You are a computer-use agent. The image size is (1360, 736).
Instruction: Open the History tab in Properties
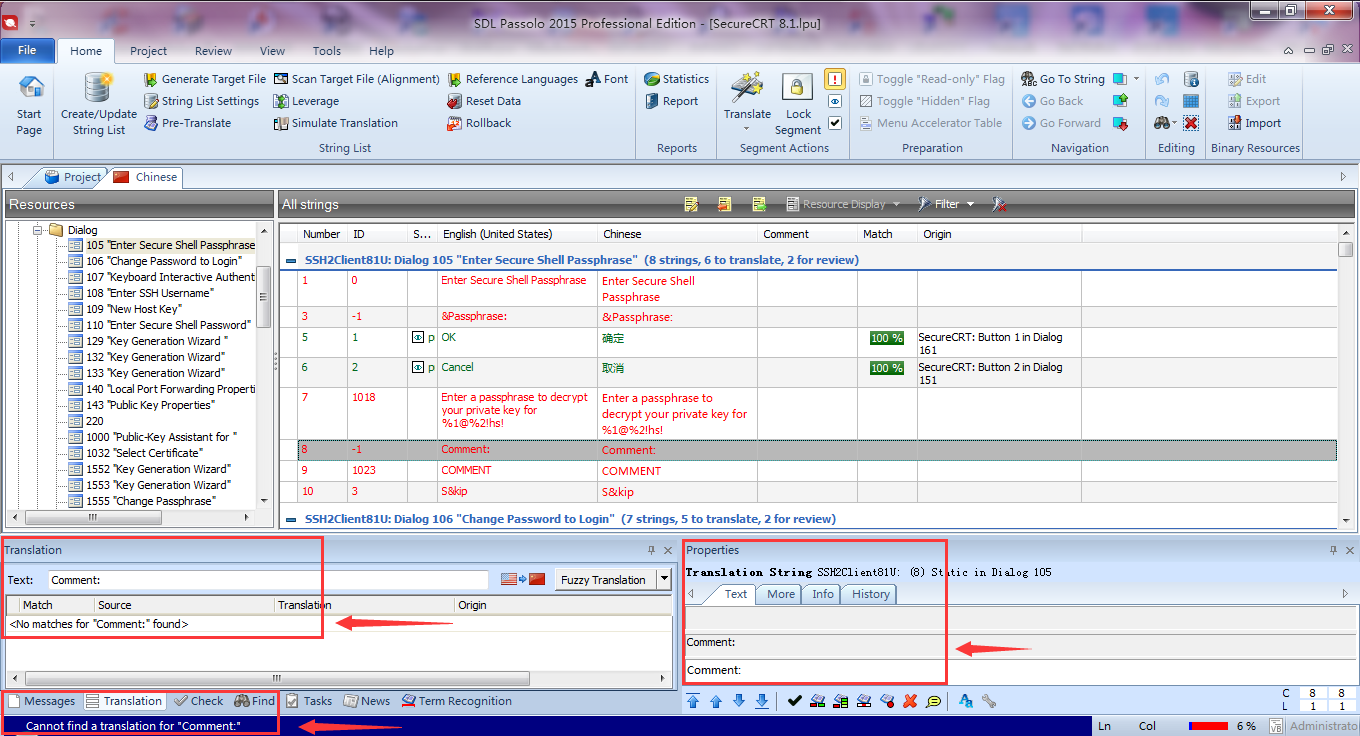870,594
